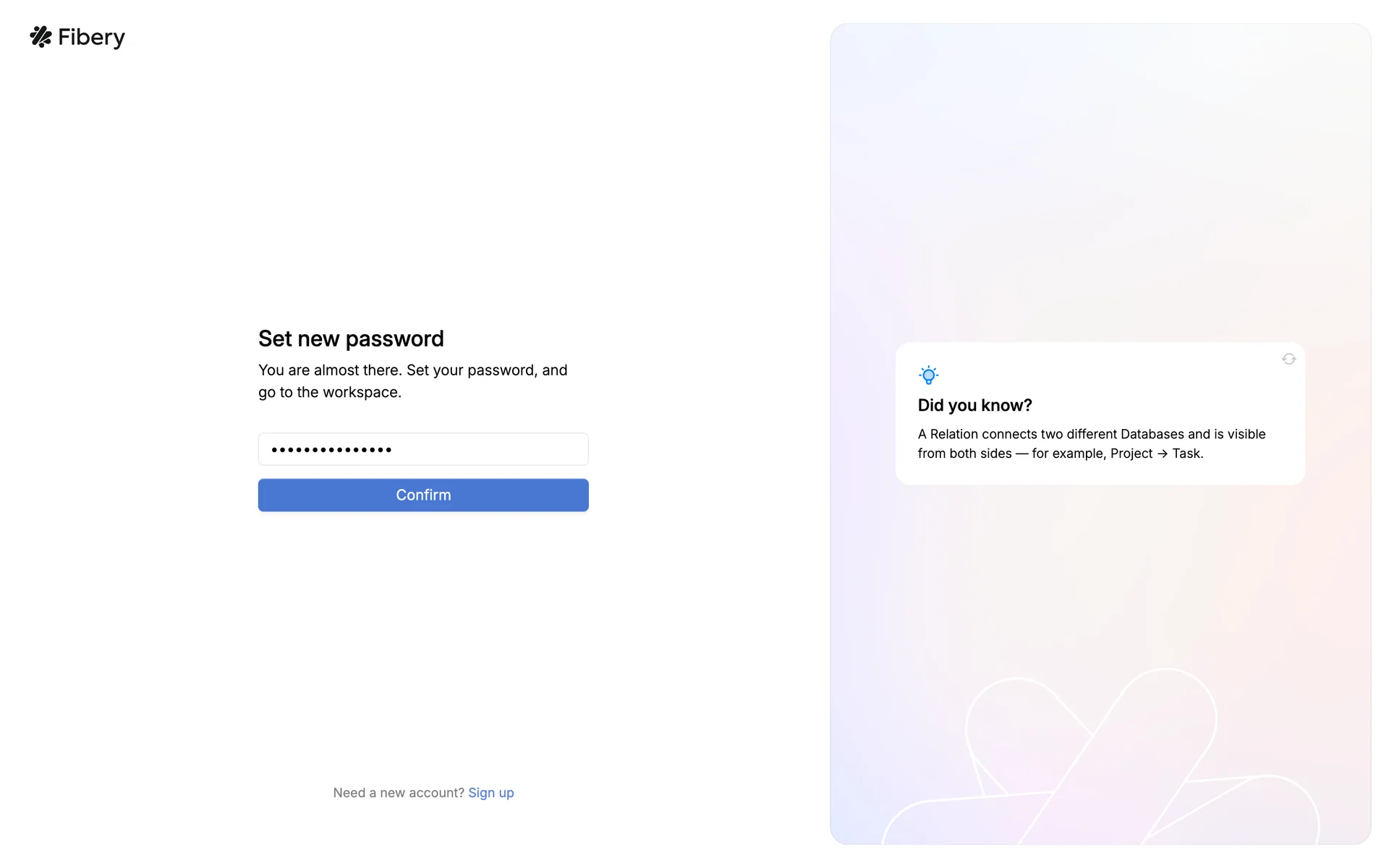Click the masked password dots
Image resolution: width=1389 pixels, height=868 pixels.
(x=331, y=450)
